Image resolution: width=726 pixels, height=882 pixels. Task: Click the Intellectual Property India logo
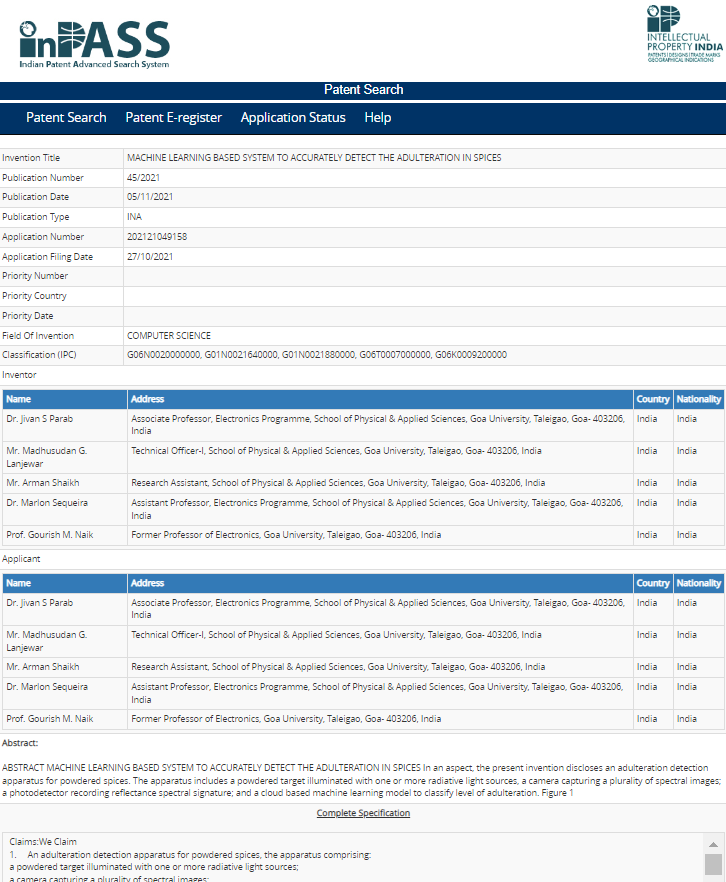[684, 34]
